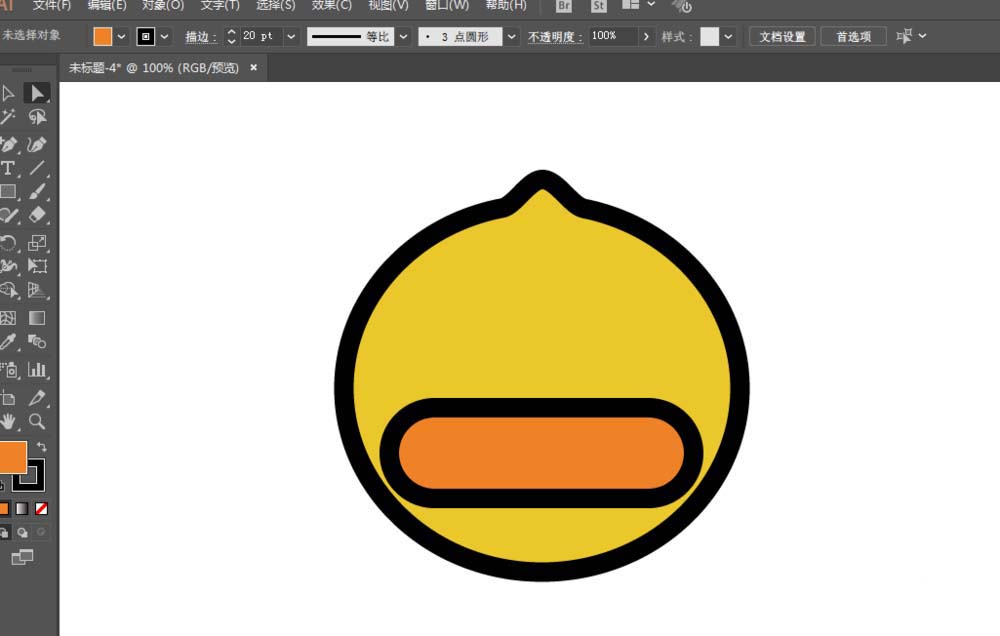Set paint mode to None
The width and height of the screenshot is (1000, 636).
click(41, 508)
